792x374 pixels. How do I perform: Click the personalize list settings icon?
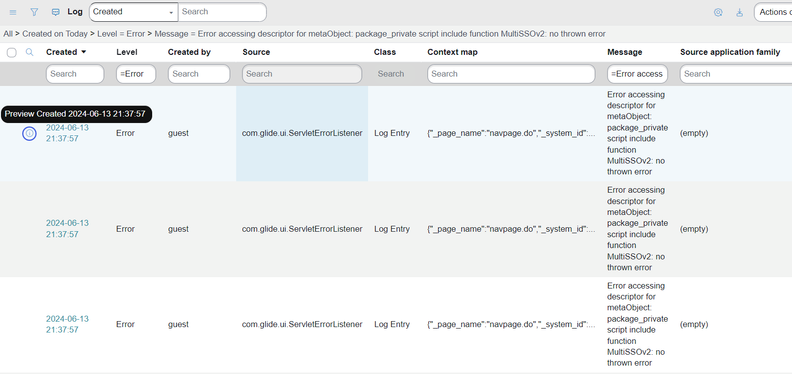(x=718, y=13)
